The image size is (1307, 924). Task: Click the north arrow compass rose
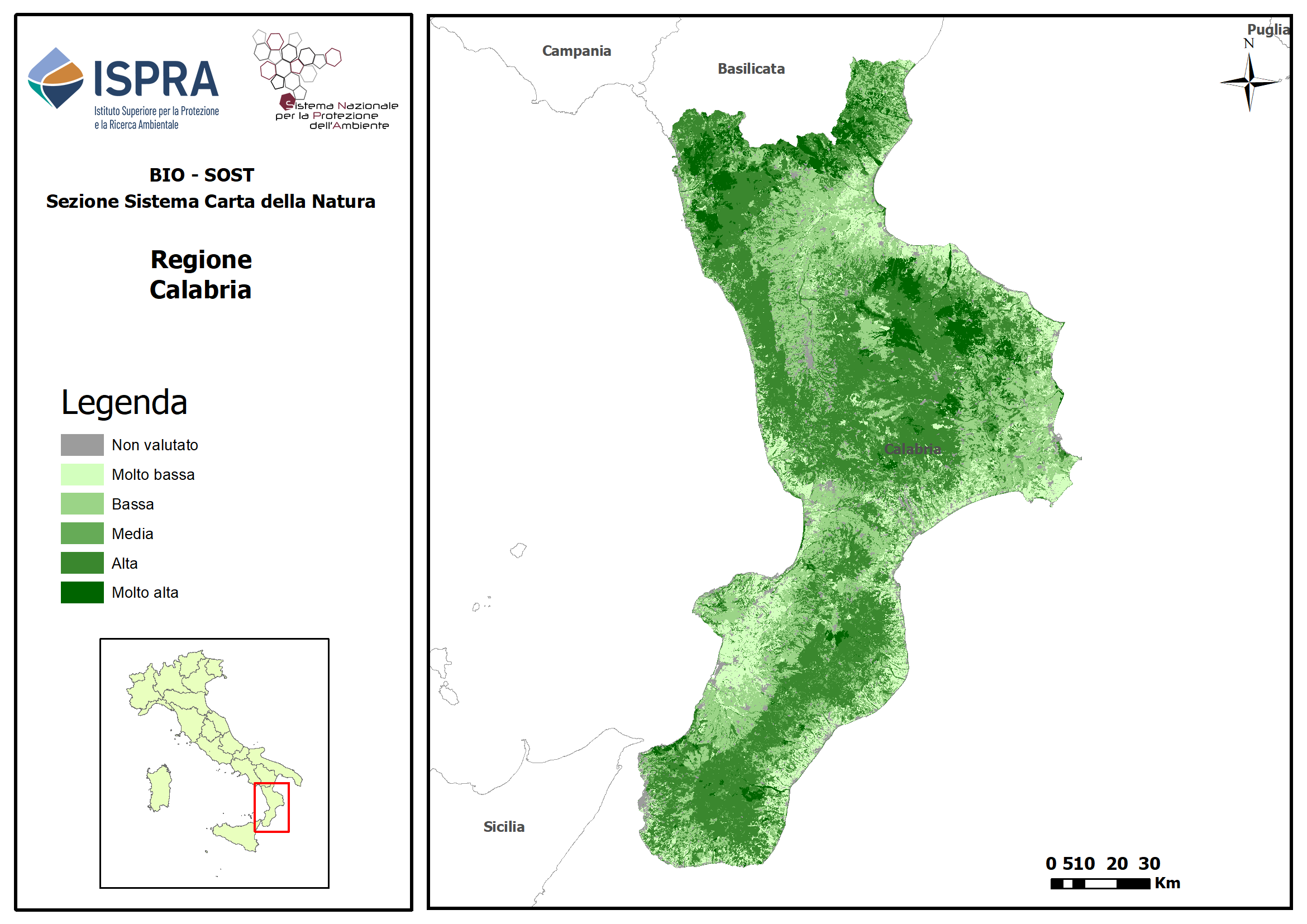[1249, 83]
